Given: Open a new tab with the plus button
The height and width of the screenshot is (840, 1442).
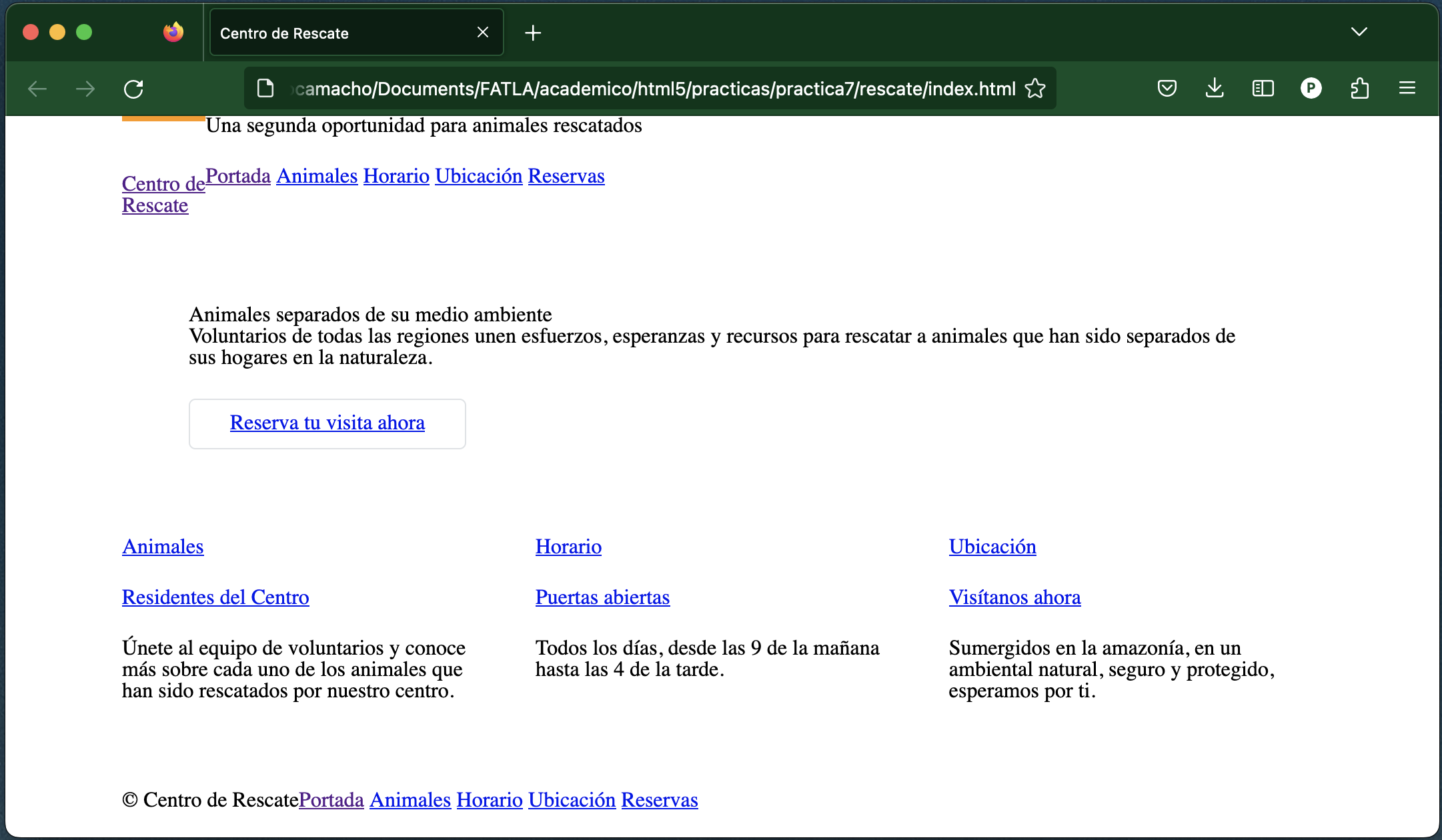Looking at the screenshot, I should (533, 33).
